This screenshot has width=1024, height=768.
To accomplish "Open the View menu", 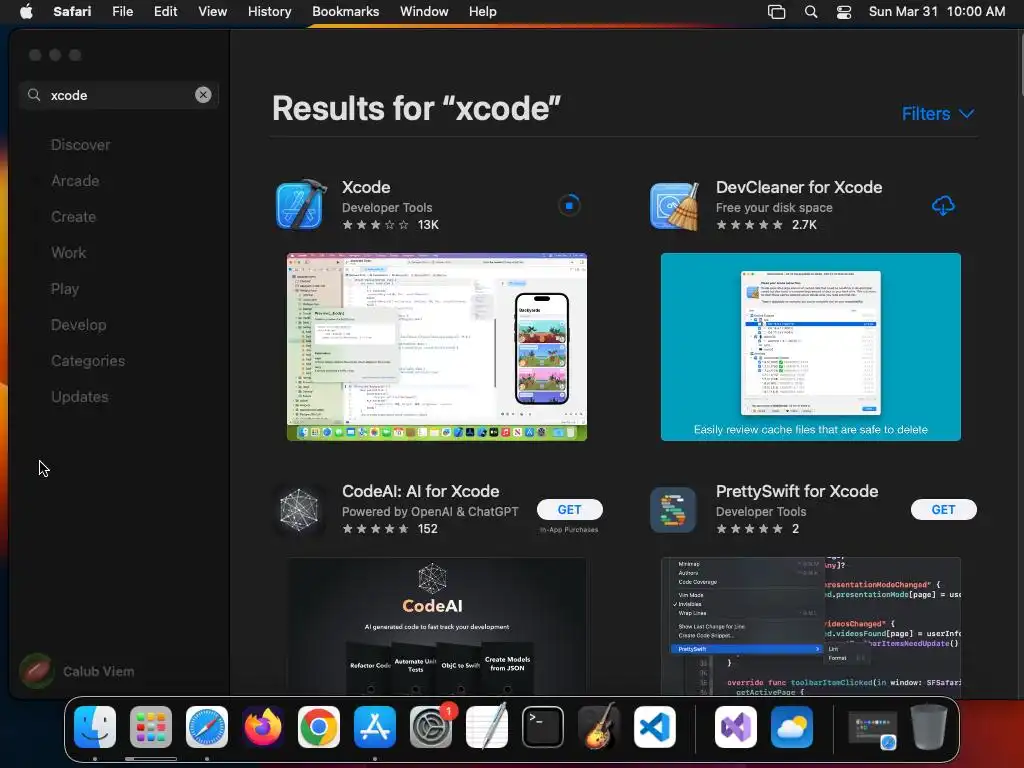I will point(212,12).
